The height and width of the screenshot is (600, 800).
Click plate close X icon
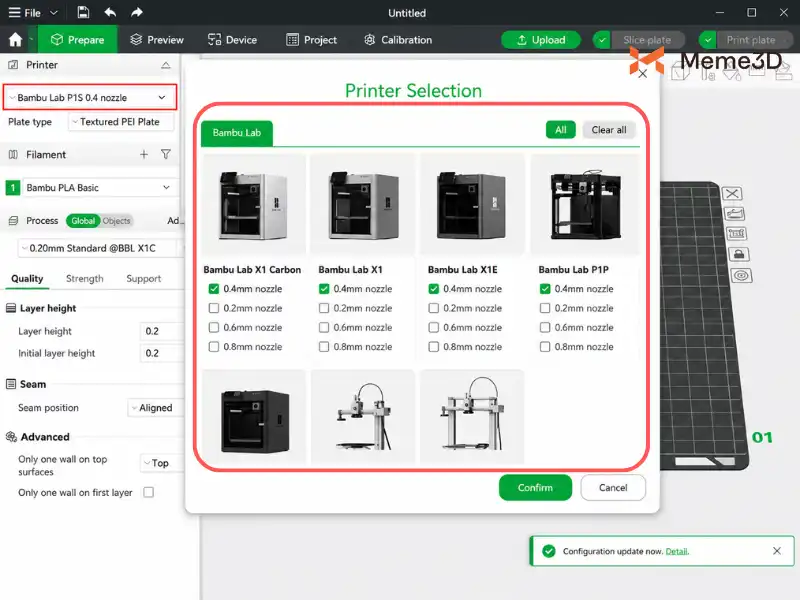(732, 194)
